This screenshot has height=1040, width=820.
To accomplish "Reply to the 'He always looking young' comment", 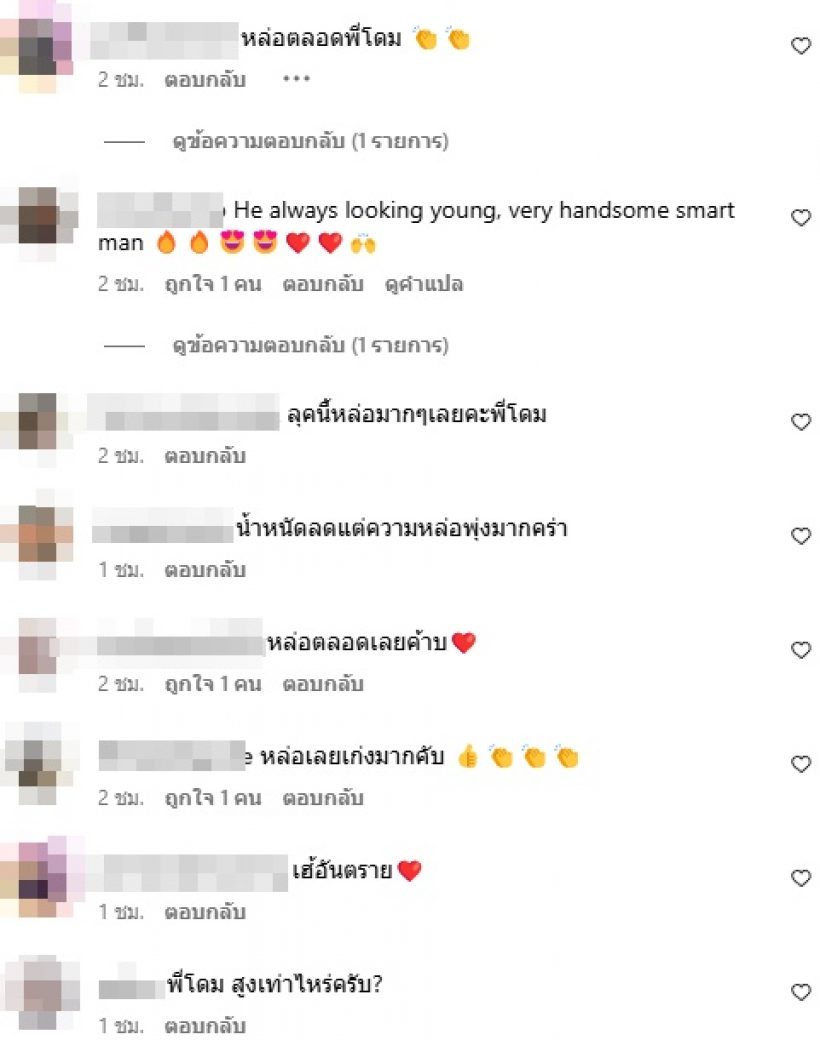I will pos(322,285).
